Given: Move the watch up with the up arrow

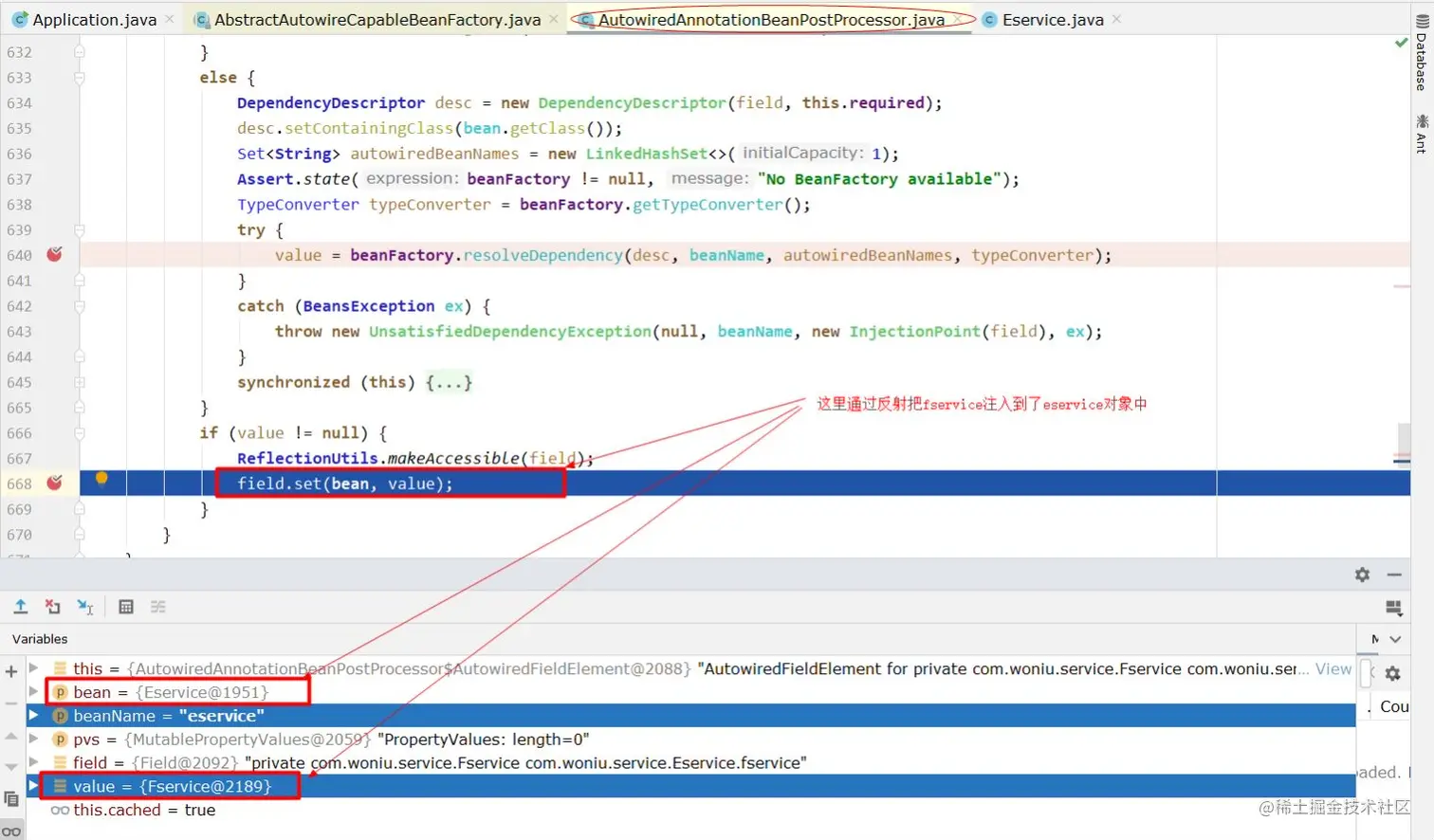Looking at the screenshot, I should coord(11,736).
